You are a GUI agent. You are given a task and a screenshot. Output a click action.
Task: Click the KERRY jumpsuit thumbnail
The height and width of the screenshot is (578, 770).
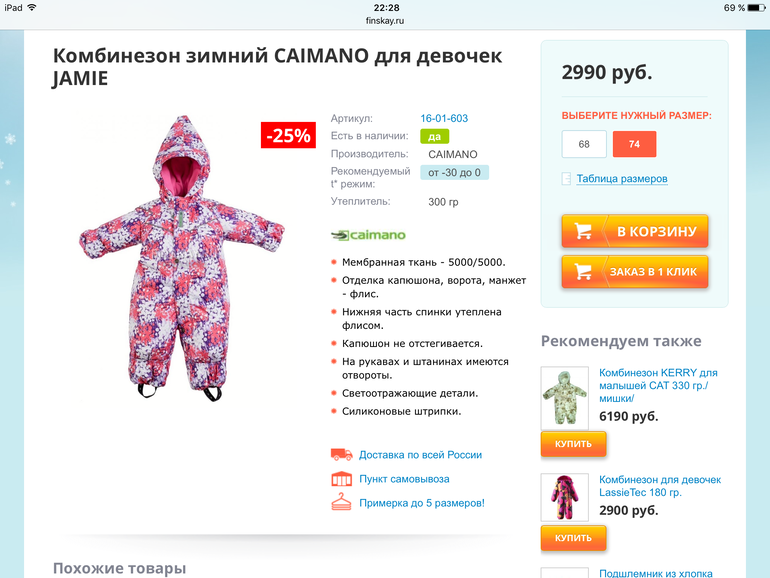(565, 398)
